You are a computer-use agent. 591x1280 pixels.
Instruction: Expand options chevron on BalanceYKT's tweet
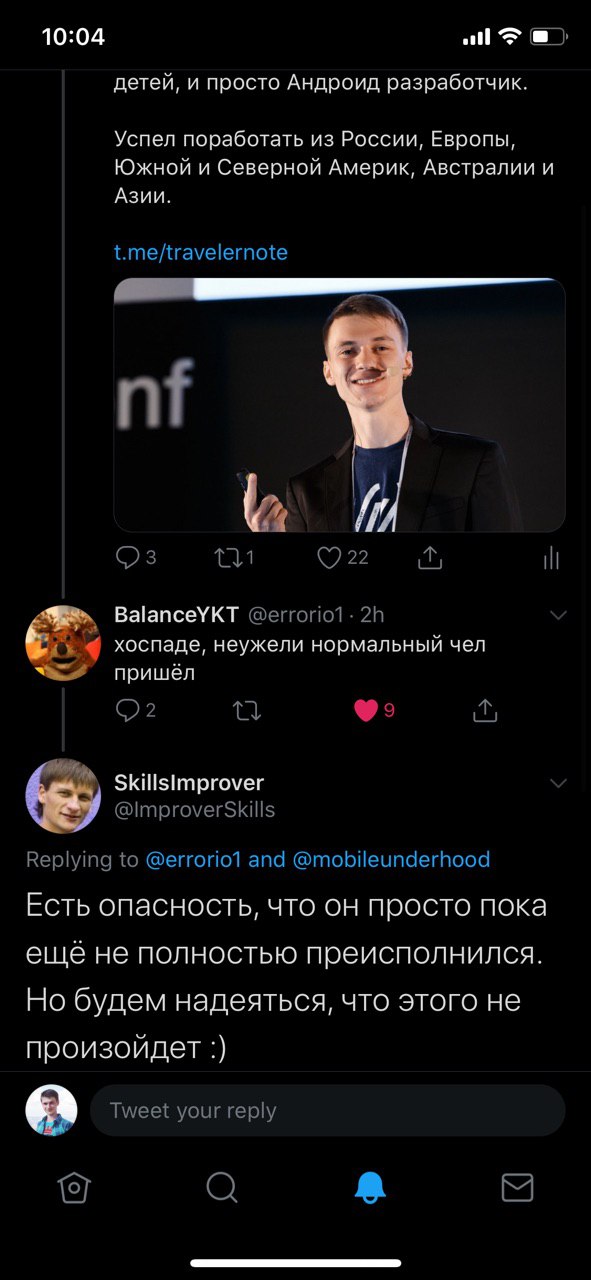(558, 614)
